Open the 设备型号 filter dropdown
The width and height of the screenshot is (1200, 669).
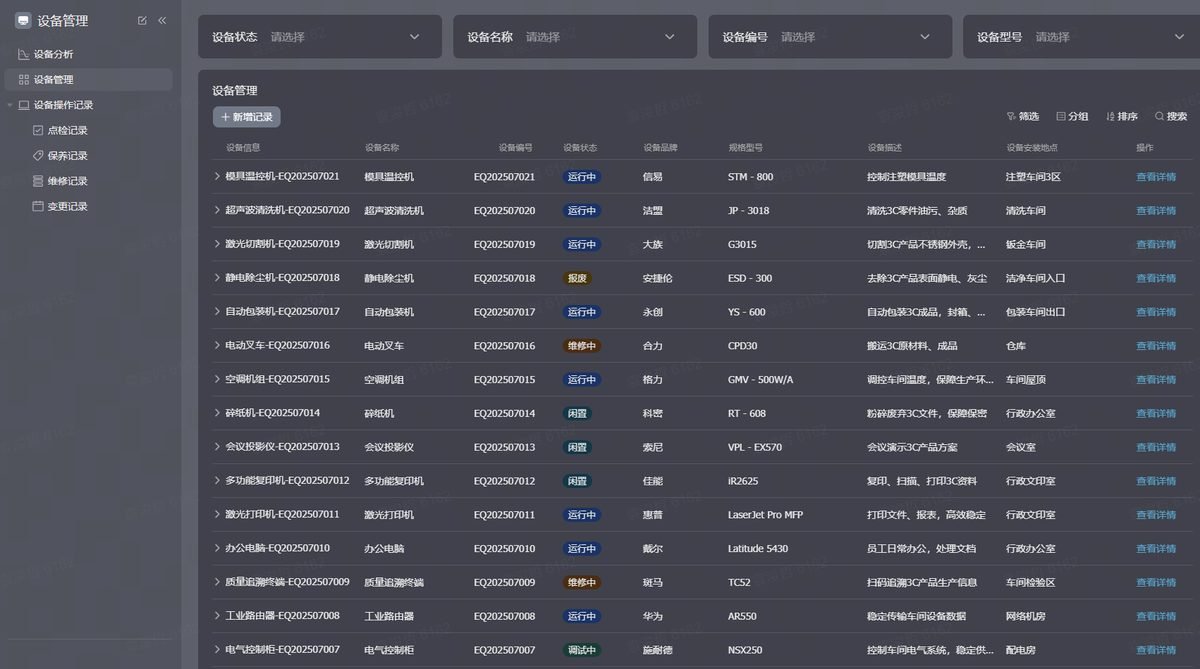tap(1082, 37)
